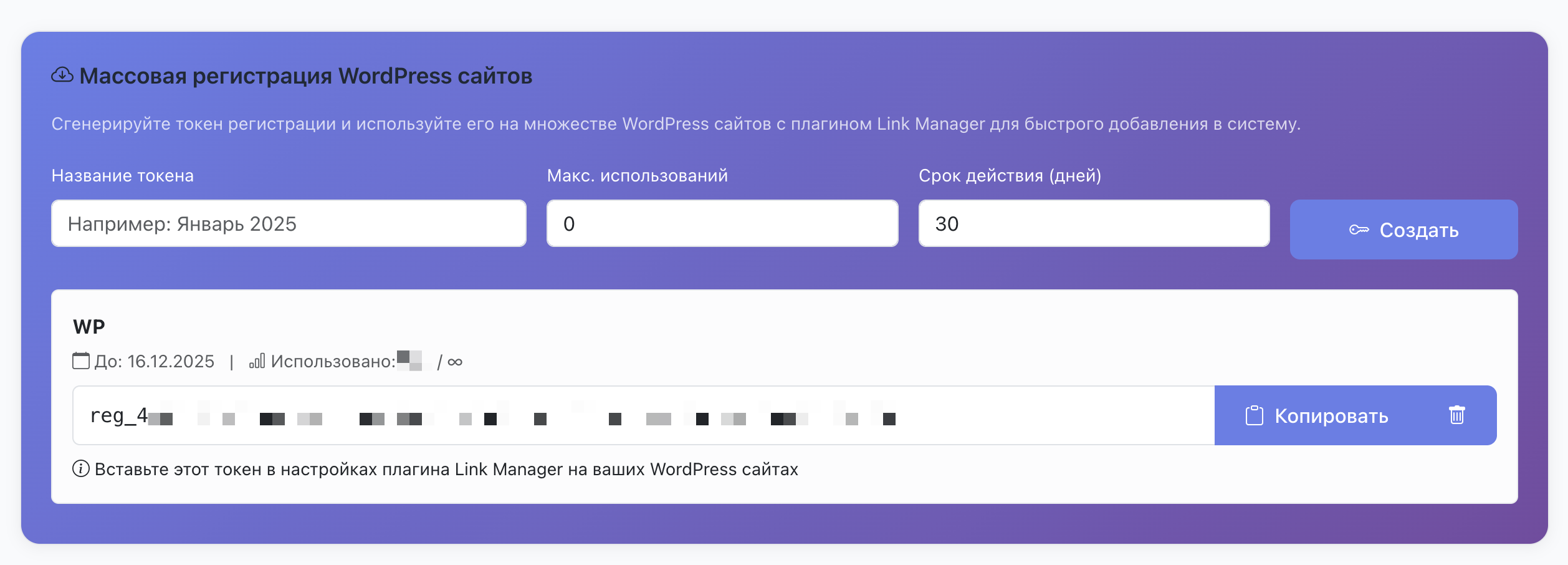1568x565 pixels.
Task: Click the WP token card title
Action: click(88, 325)
